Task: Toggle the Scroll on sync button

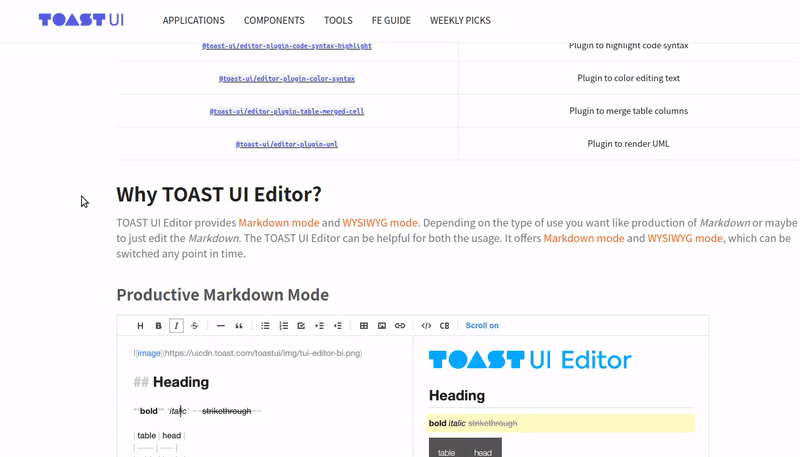Action: point(482,325)
